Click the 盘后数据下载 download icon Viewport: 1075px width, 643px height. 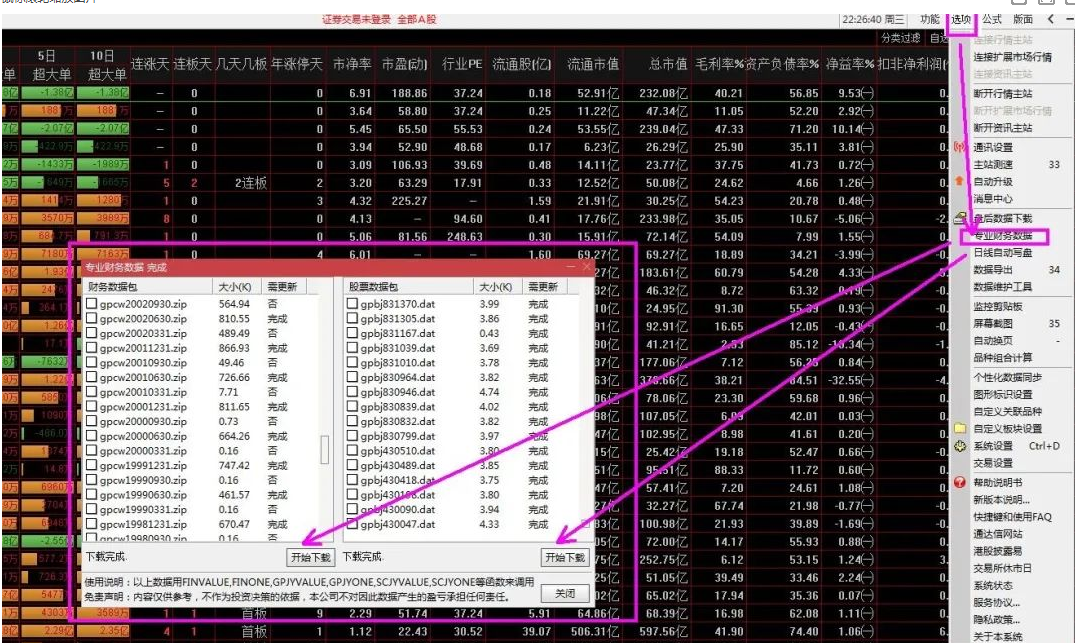(960, 218)
